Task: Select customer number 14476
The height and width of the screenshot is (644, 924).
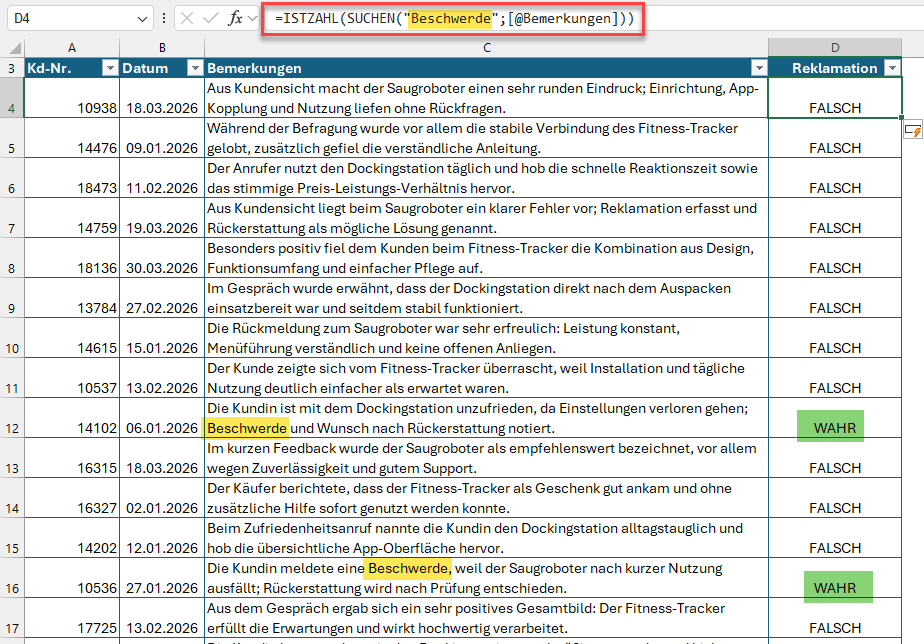Action: (x=72, y=138)
